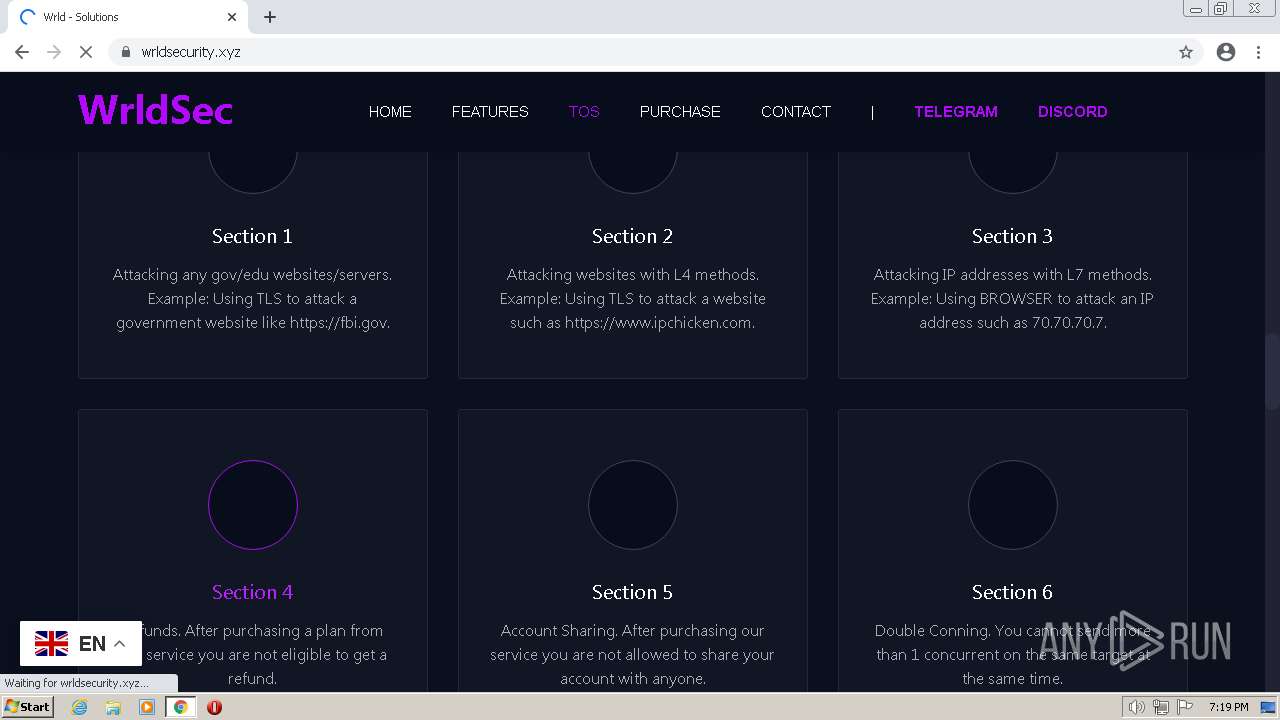Switch to Chrome in the taskbar
This screenshot has height=720, width=1280.
pyautogui.click(x=180, y=707)
